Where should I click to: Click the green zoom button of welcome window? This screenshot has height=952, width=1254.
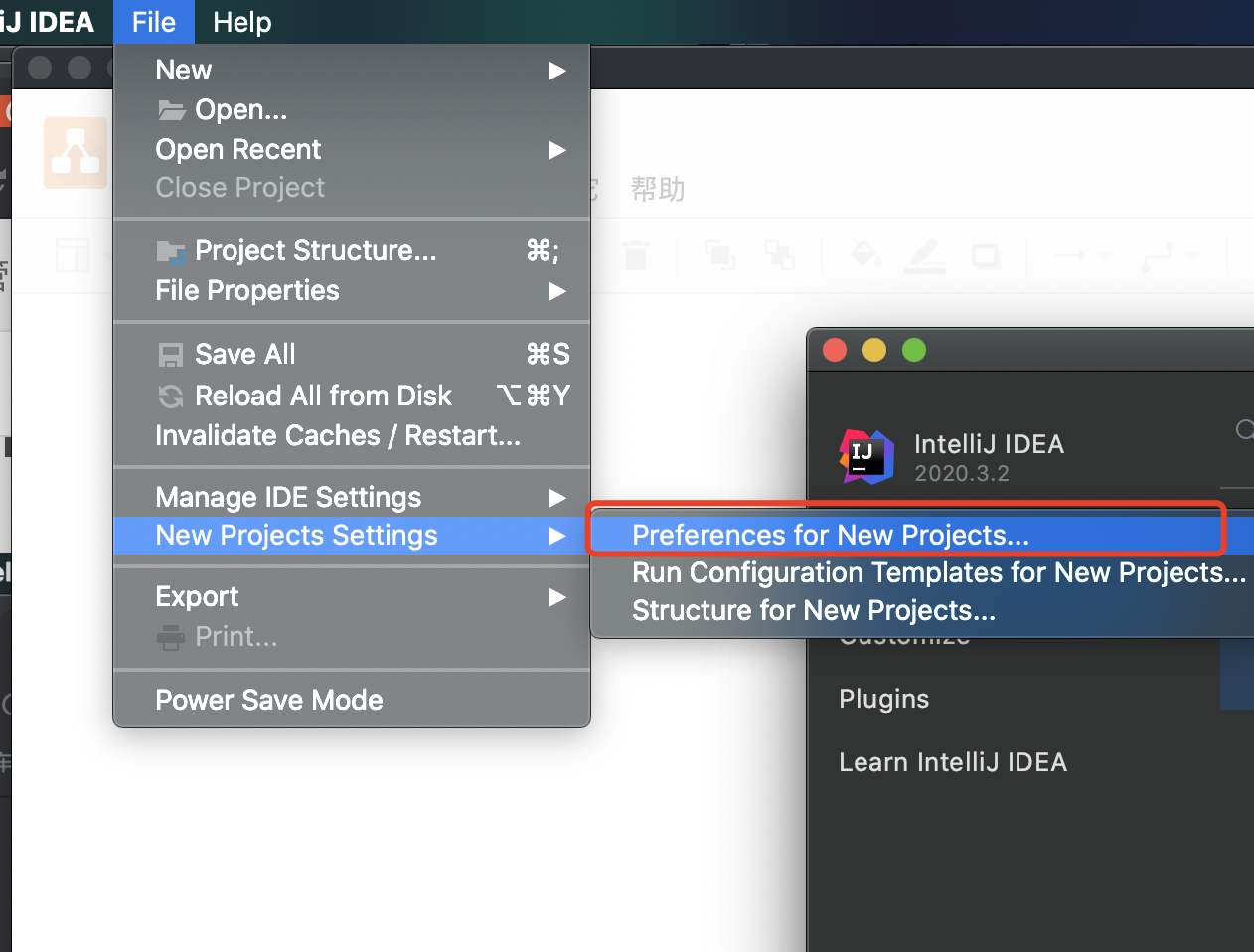coord(914,350)
